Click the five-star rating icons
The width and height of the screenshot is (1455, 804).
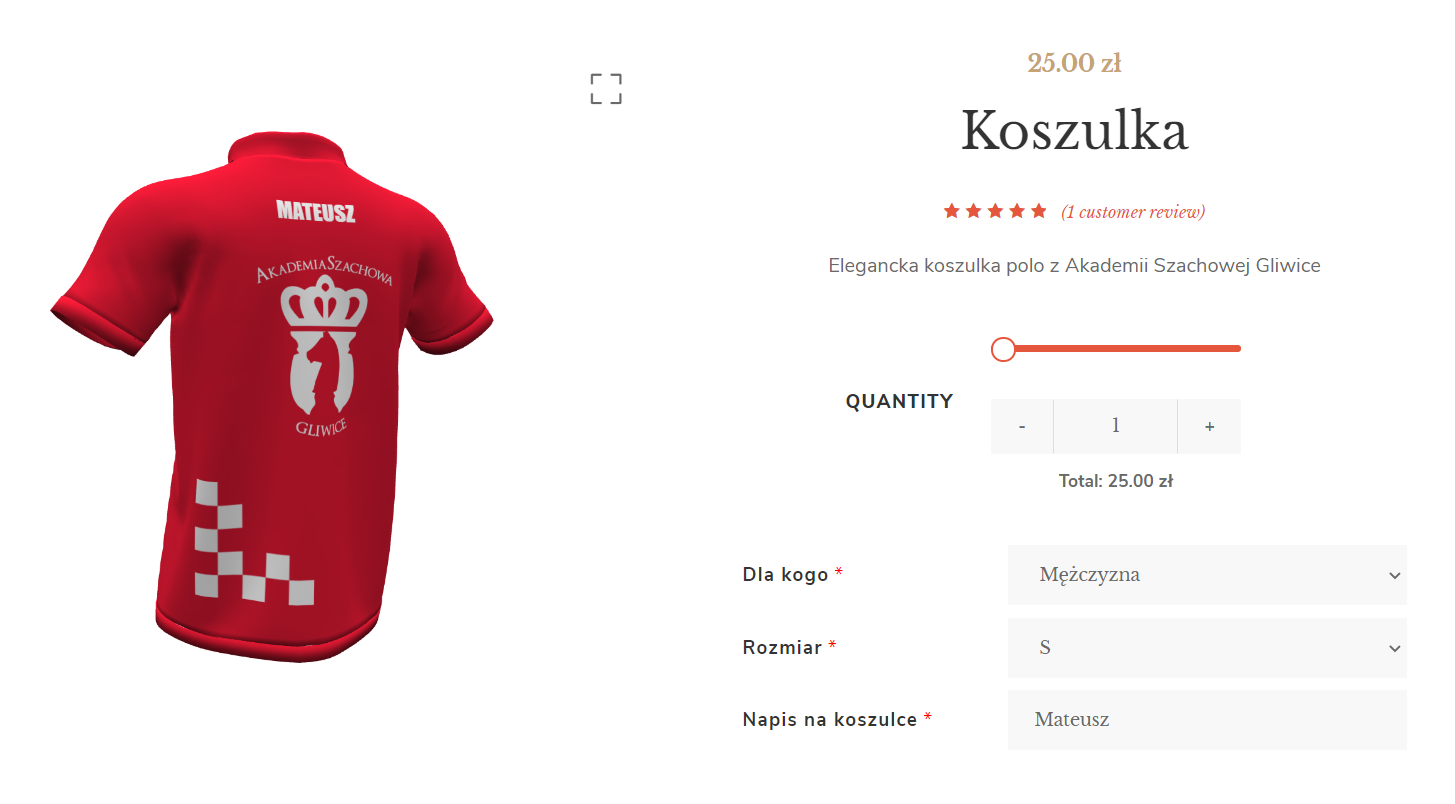coord(995,211)
